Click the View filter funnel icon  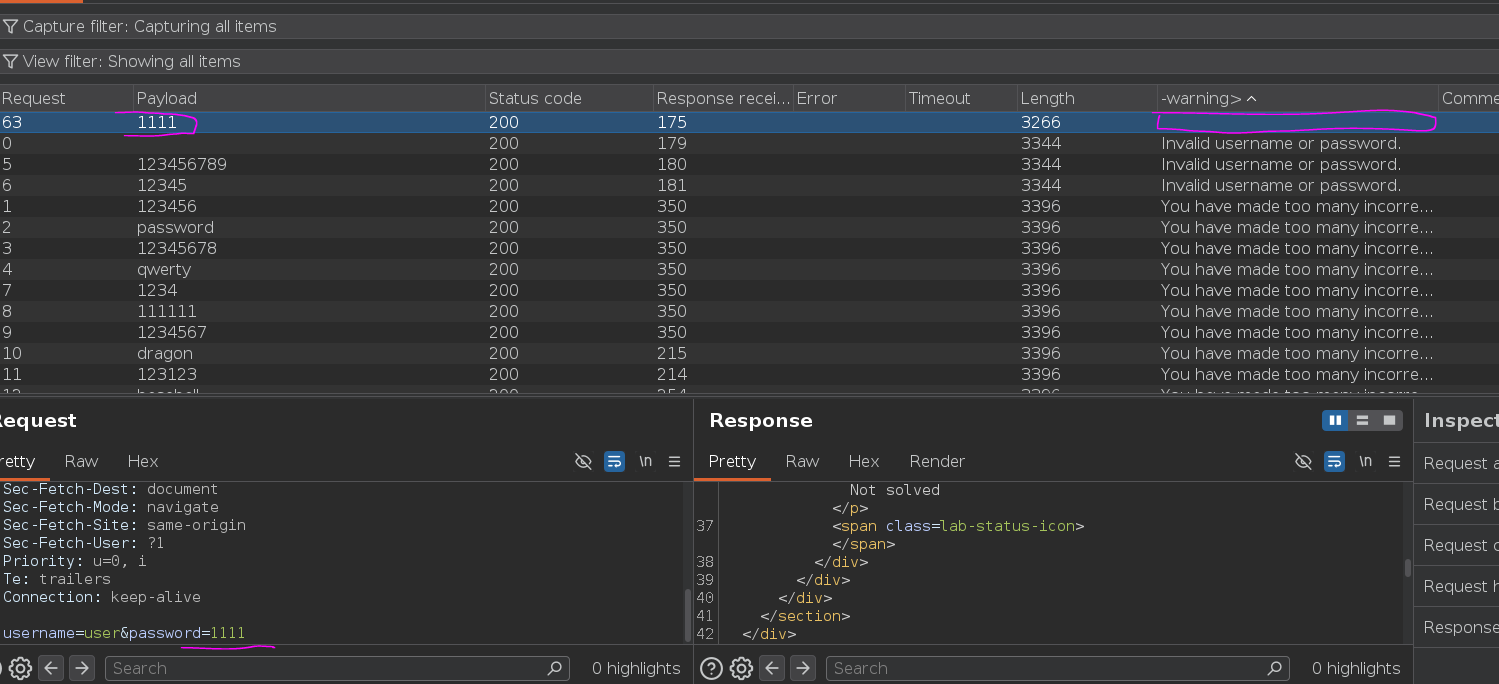pos(10,61)
